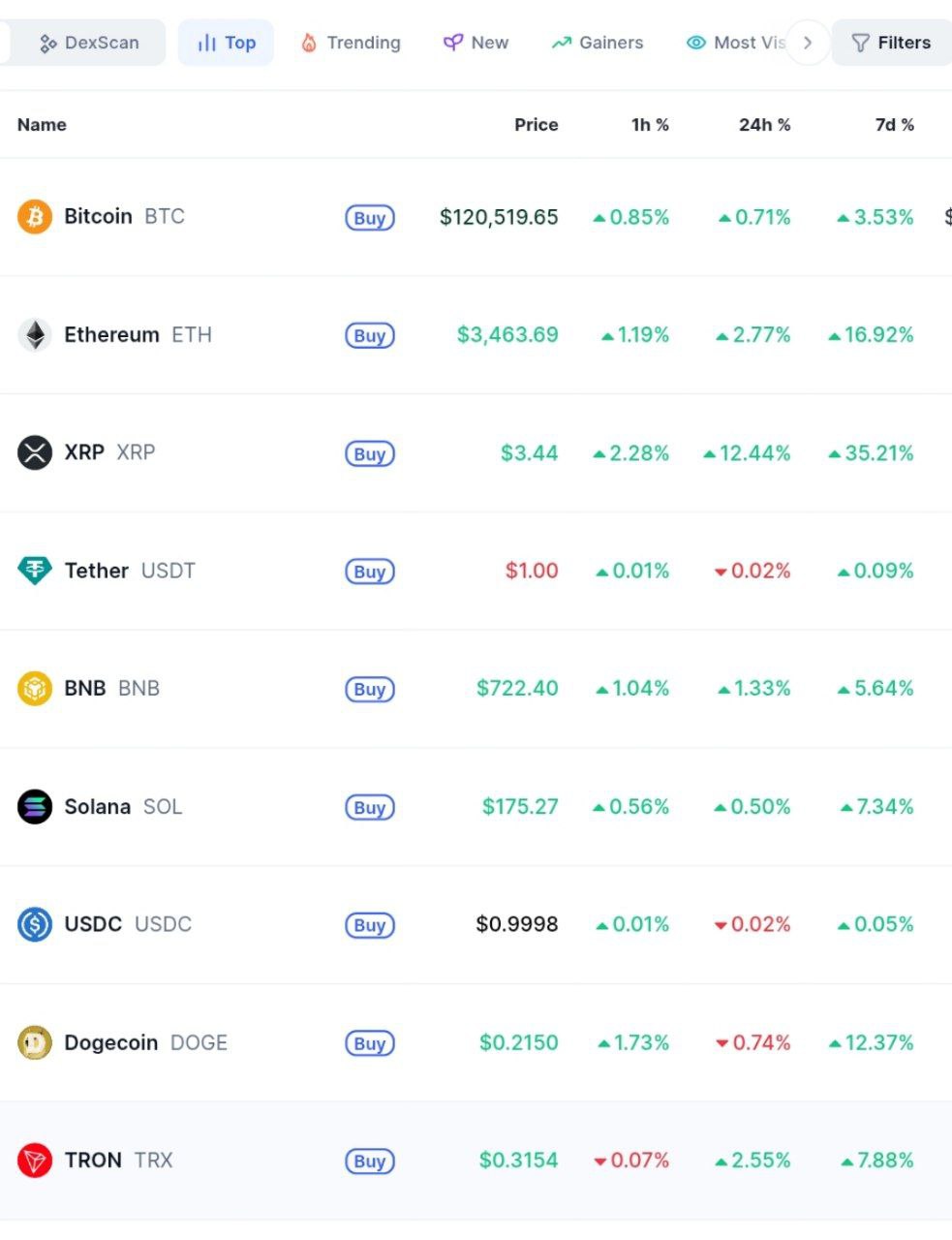The width and height of the screenshot is (952, 1240).
Task: Click the Solana logo icon
Action: coord(35,806)
